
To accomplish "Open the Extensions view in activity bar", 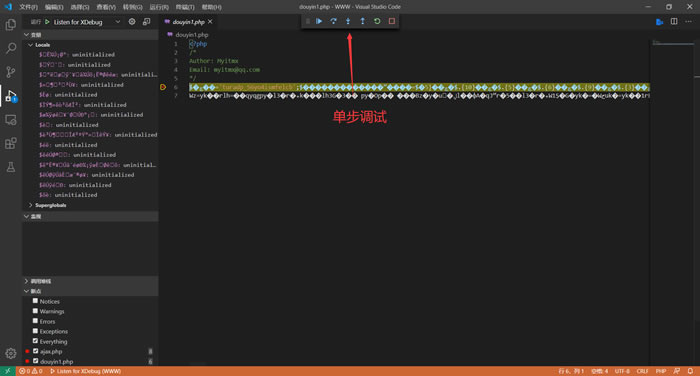I will (x=11, y=143).
